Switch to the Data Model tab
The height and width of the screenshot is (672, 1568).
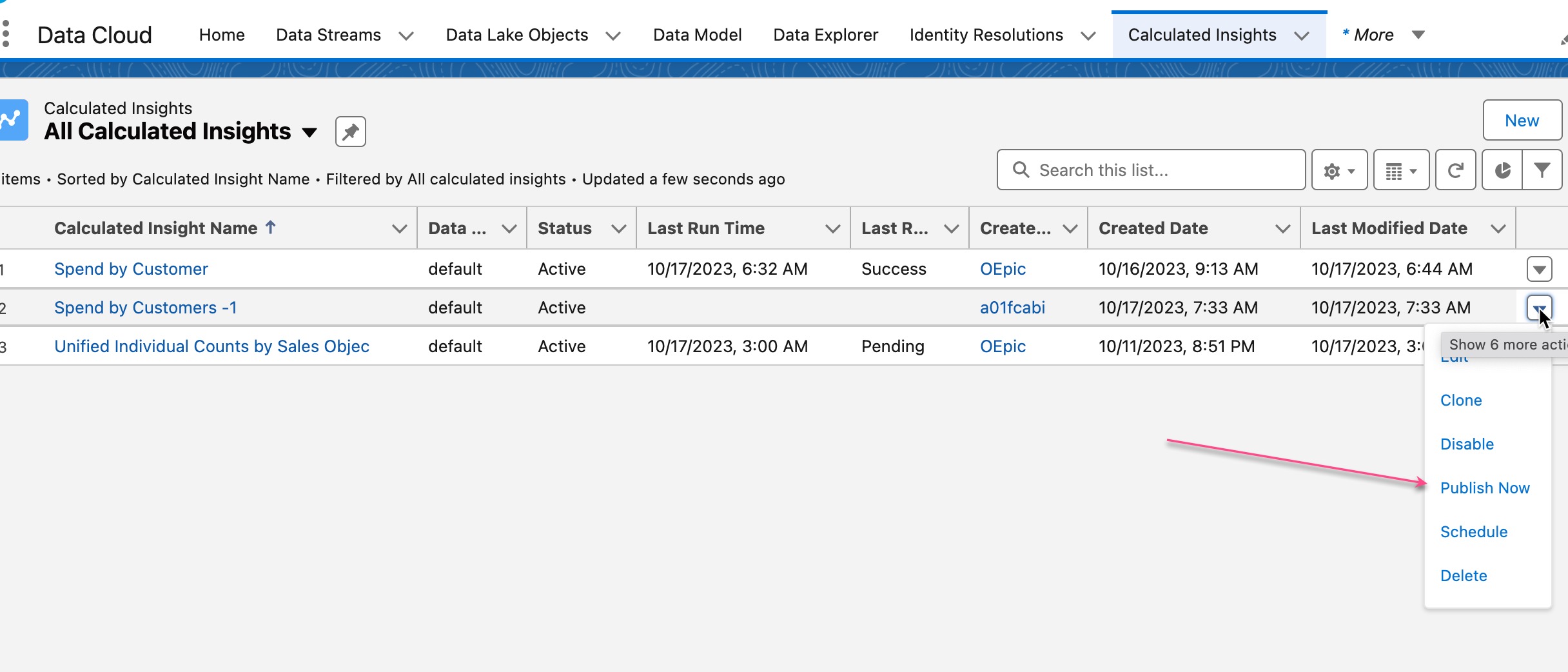point(697,35)
